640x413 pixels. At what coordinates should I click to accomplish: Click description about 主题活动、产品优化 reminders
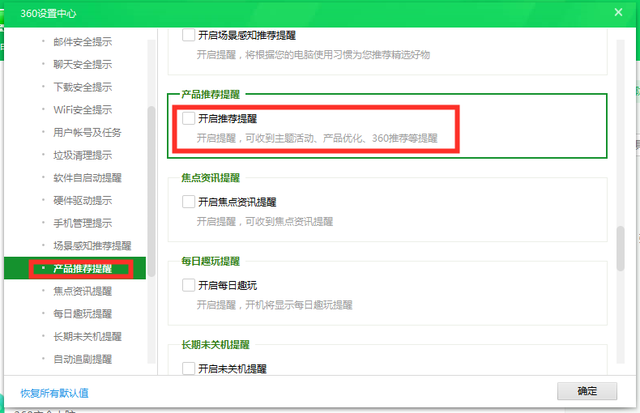(x=317, y=138)
